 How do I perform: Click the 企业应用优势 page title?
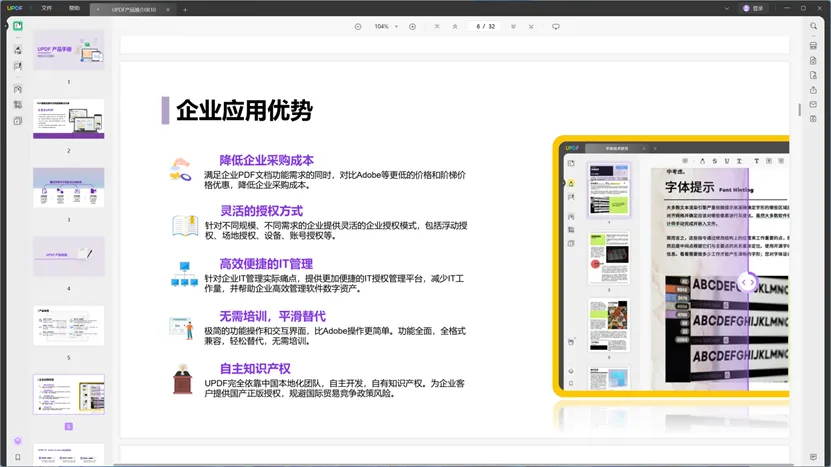point(244,110)
